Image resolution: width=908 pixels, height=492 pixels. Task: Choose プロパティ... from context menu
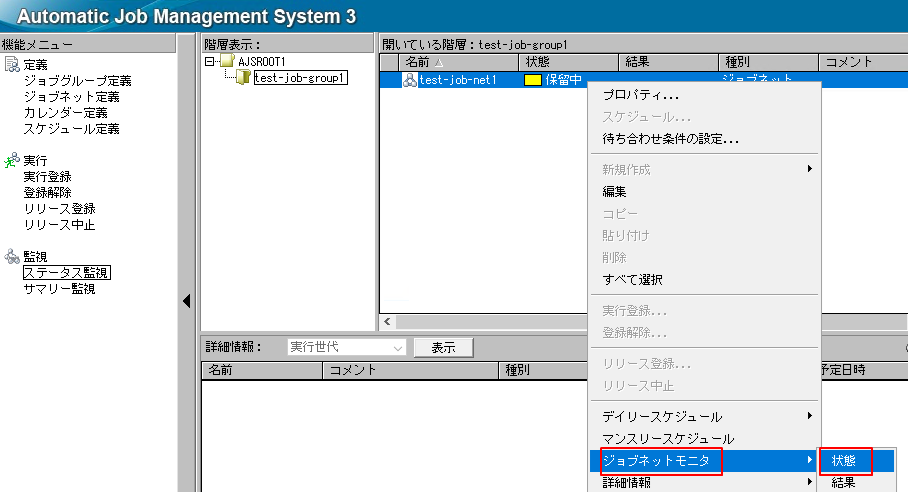pyautogui.click(x=705, y=96)
